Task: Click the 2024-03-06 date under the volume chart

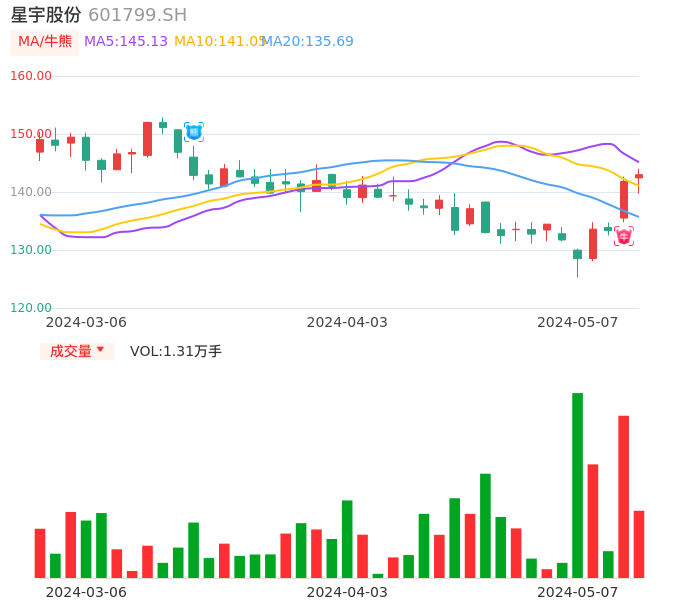Action: pyautogui.click(x=87, y=592)
